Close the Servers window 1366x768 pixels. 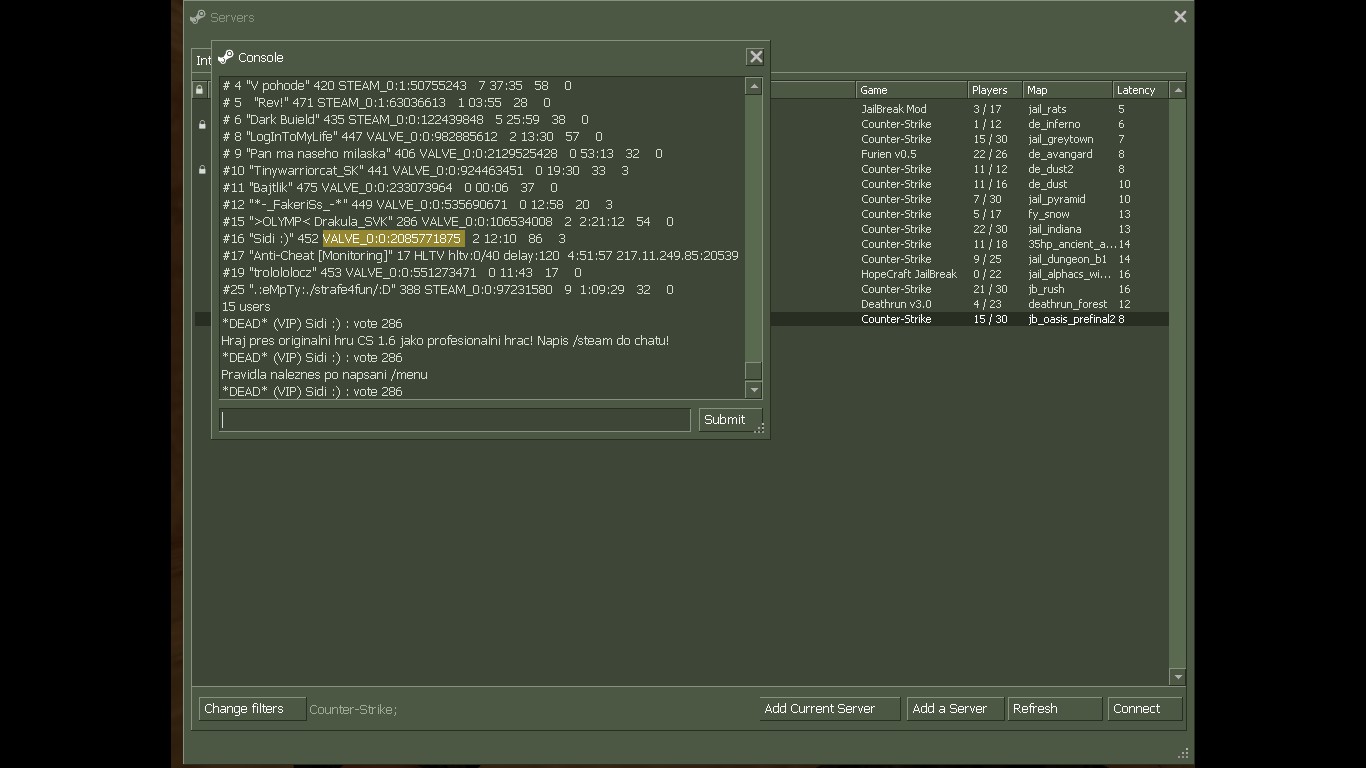tap(1180, 17)
